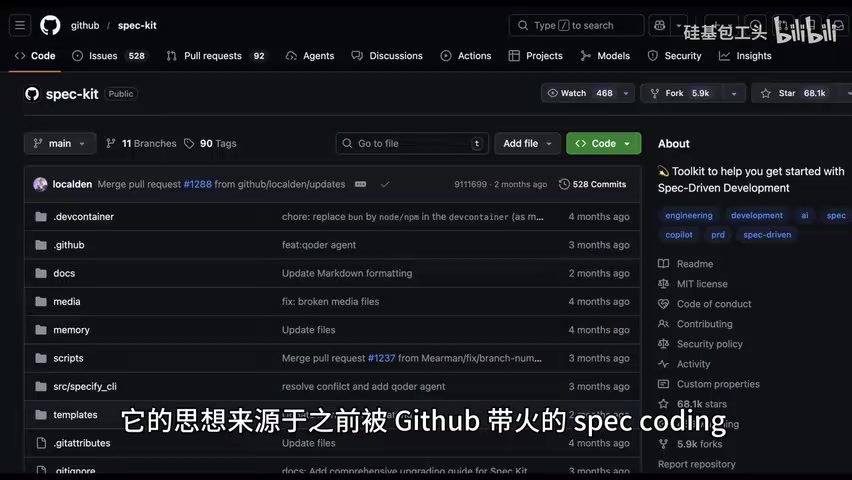
Task: Click the spec-kit breadcrumb link
Action: point(137,26)
